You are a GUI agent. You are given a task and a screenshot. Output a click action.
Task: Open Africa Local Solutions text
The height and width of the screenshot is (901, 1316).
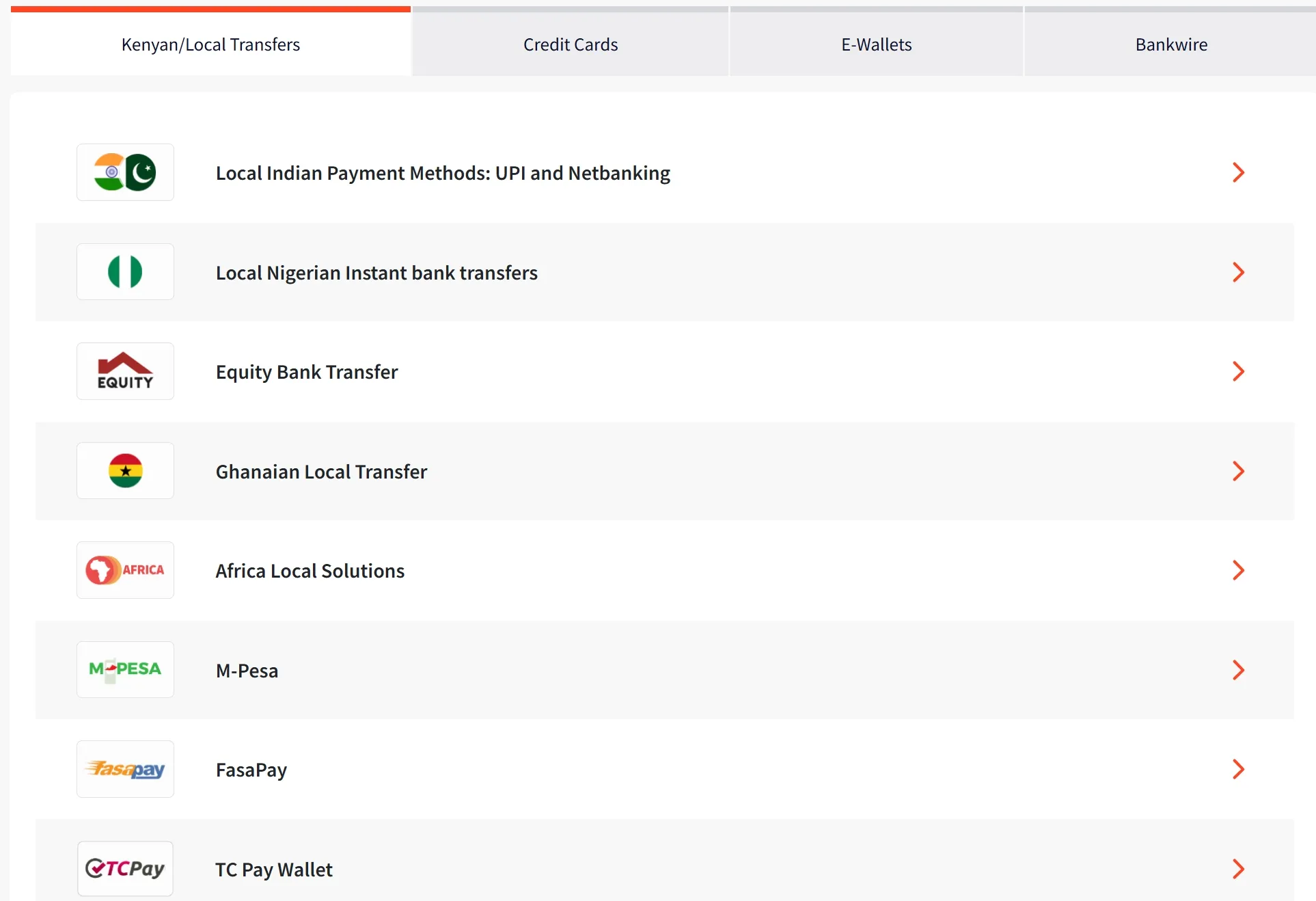click(x=310, y=571)
